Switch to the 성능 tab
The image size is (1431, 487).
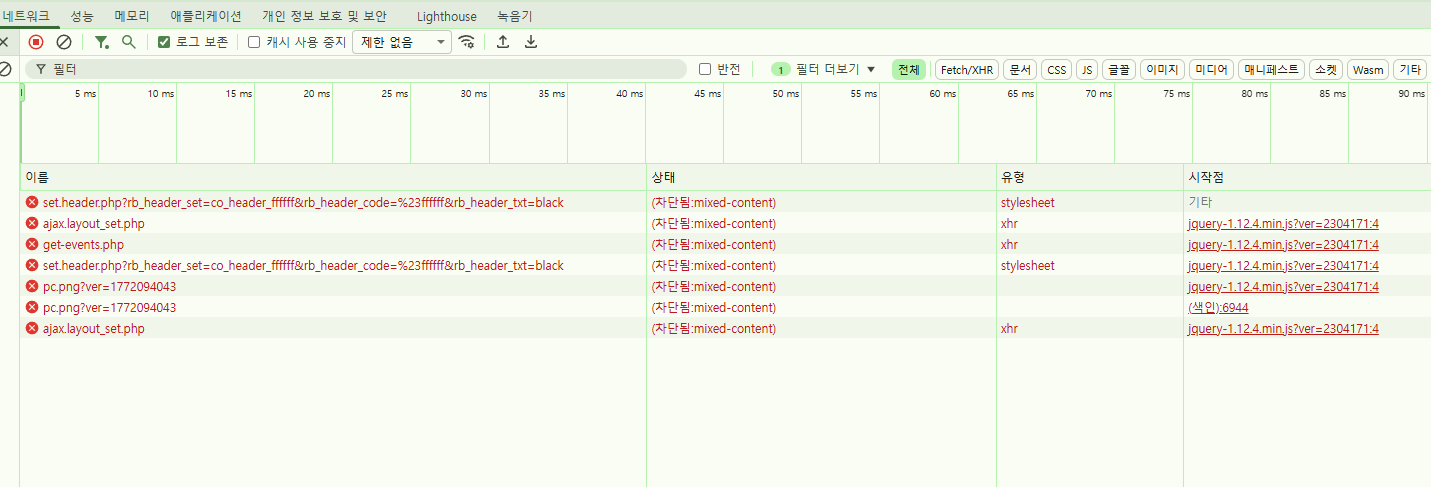pyautogui.click(x=82, y=16)
